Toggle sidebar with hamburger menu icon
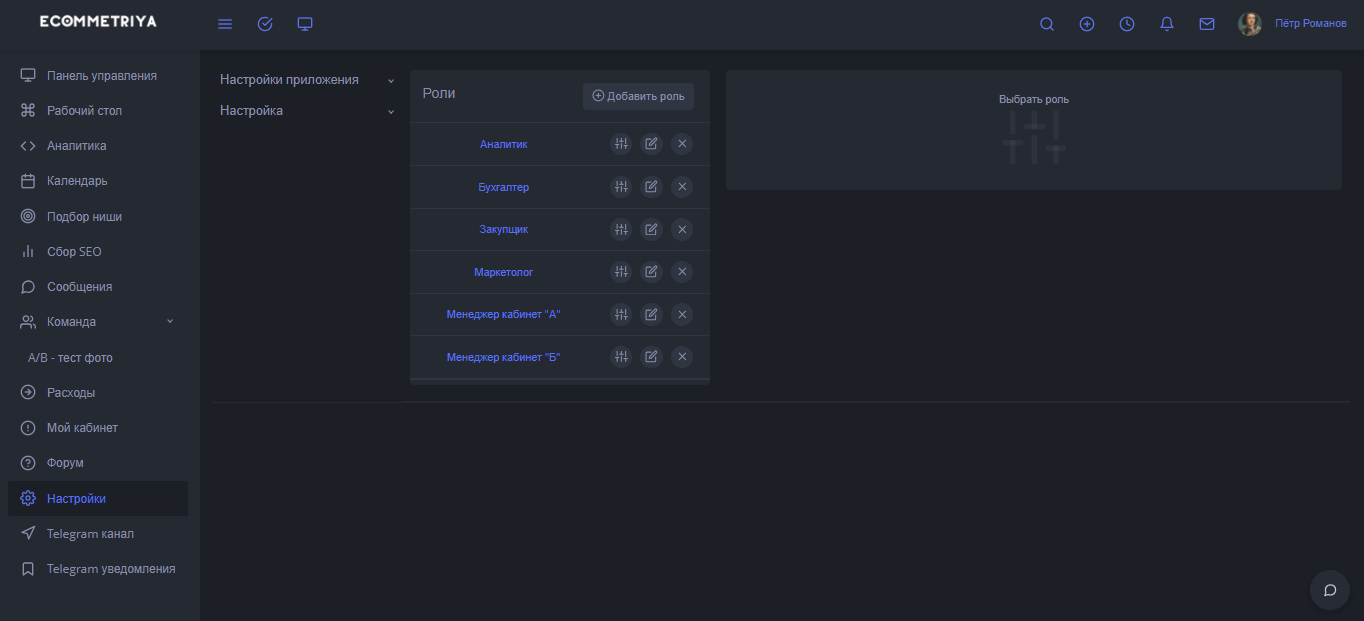This screenshot has width=1364, height=621. (225, 24)
